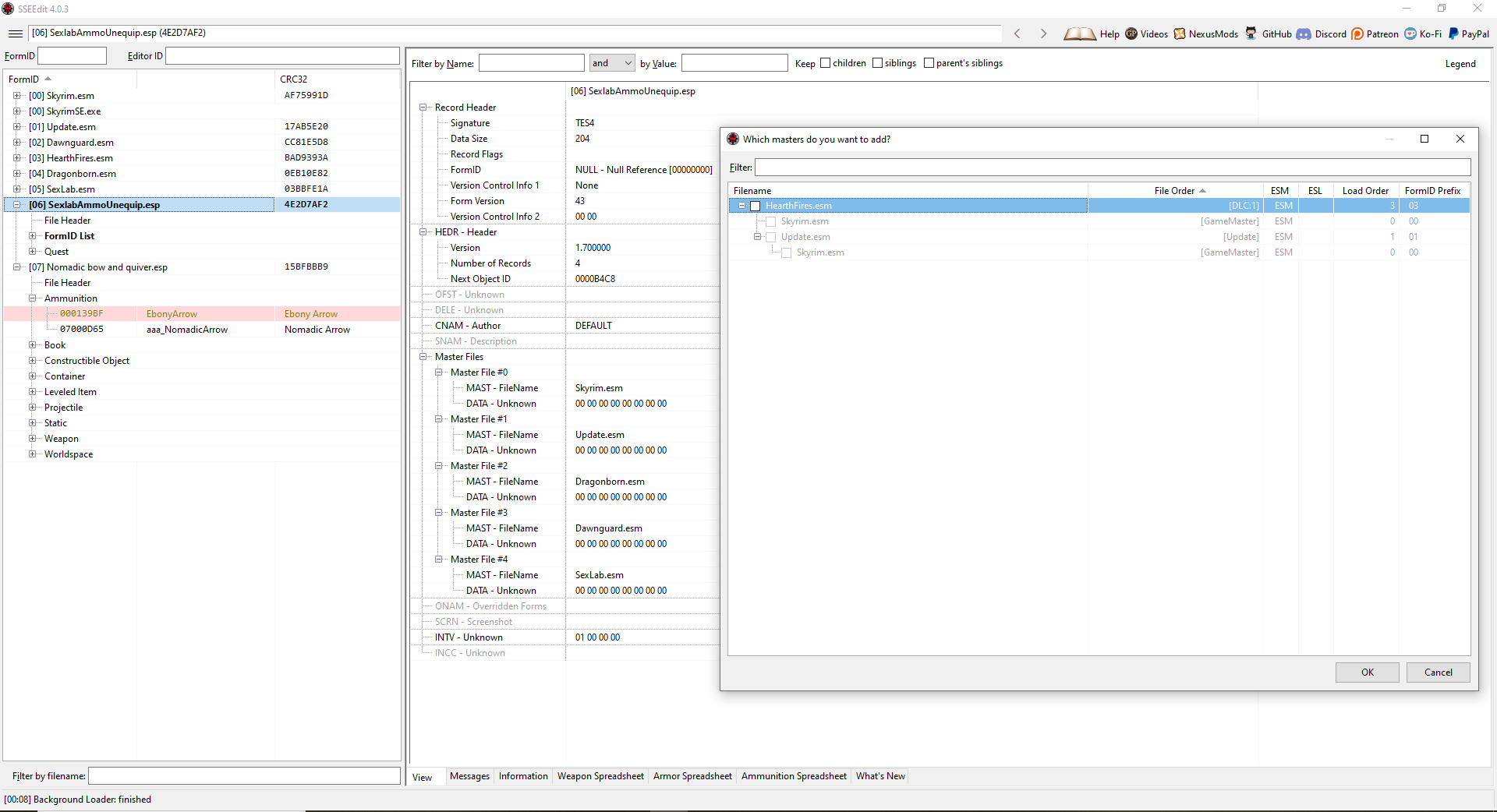Select the EbonyArrow record row

[202, 314]
